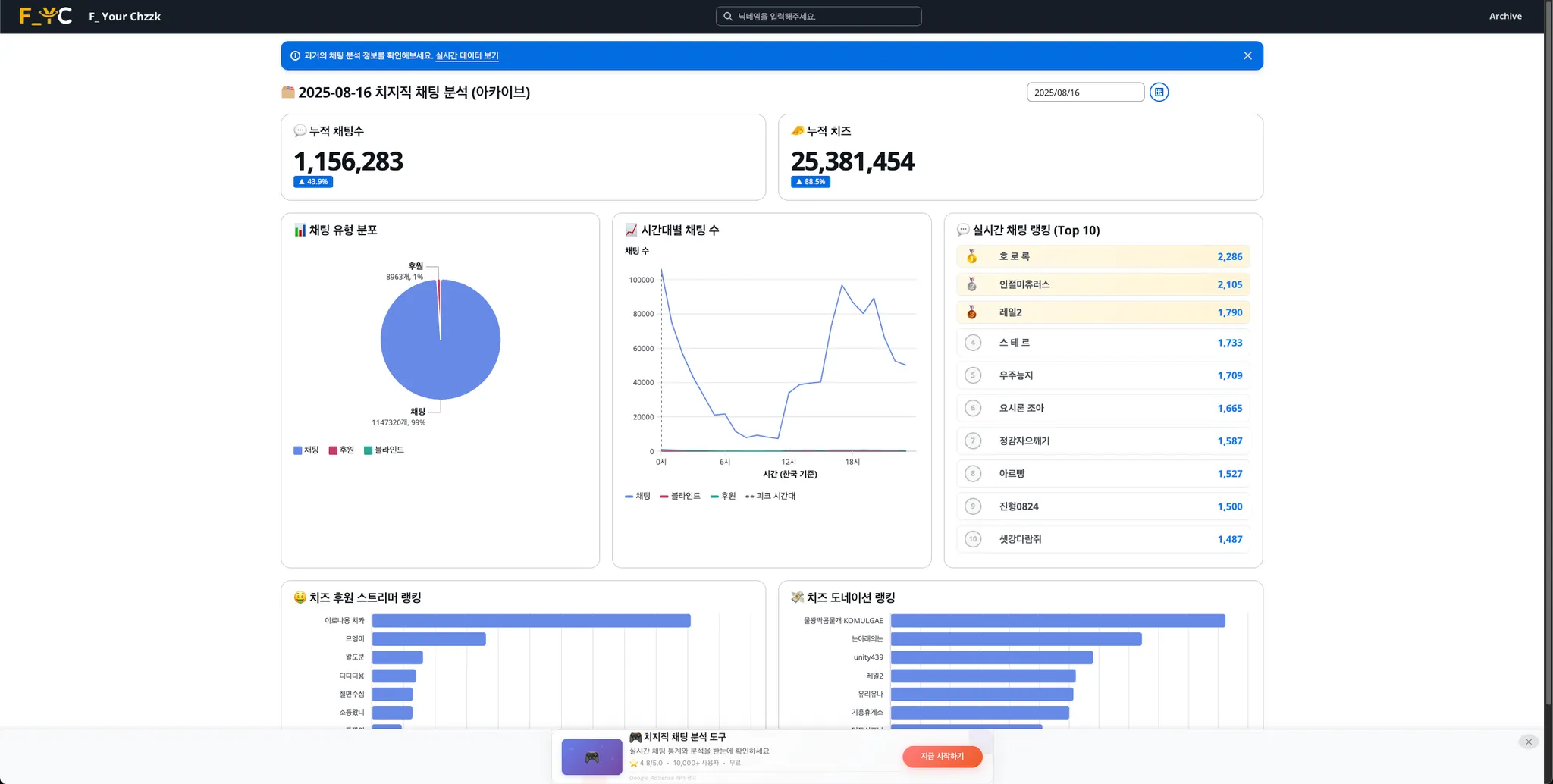Click the F_ Your Chzzk title
This screenshot has height=784, width=1553.
point(125,17)
